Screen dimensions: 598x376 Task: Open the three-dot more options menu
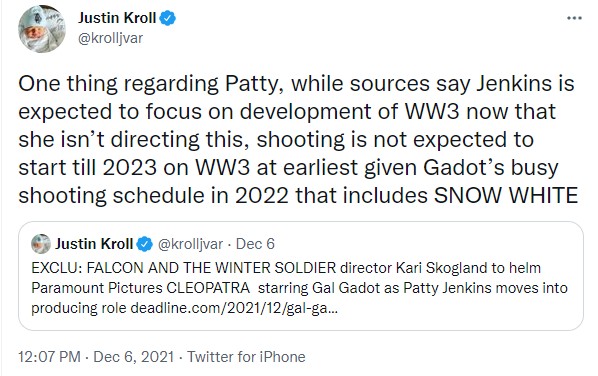tap(574, 18)
